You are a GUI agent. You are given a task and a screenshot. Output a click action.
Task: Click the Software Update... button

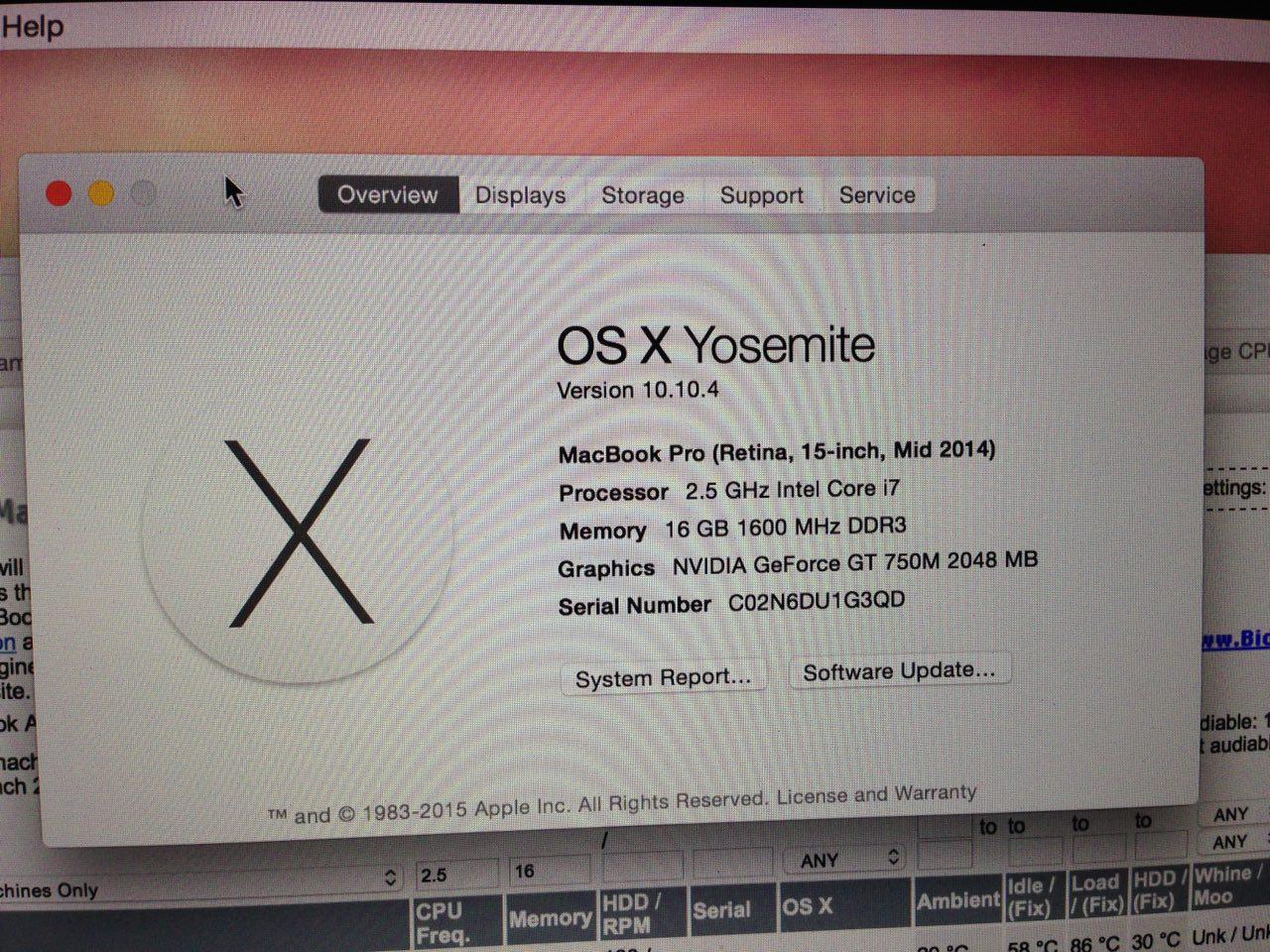coord(899,671)
